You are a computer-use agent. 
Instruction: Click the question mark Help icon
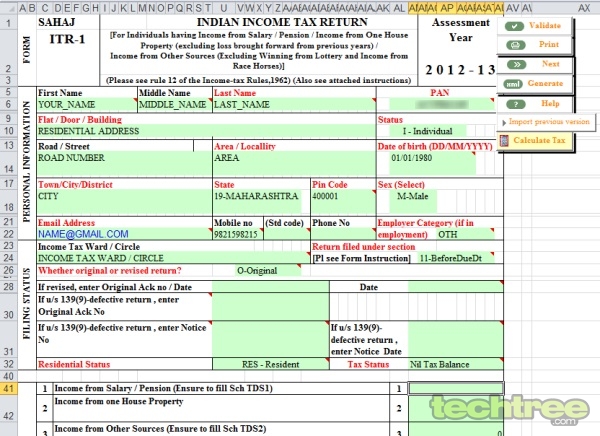pyautogui.click(x=515, y=104)
